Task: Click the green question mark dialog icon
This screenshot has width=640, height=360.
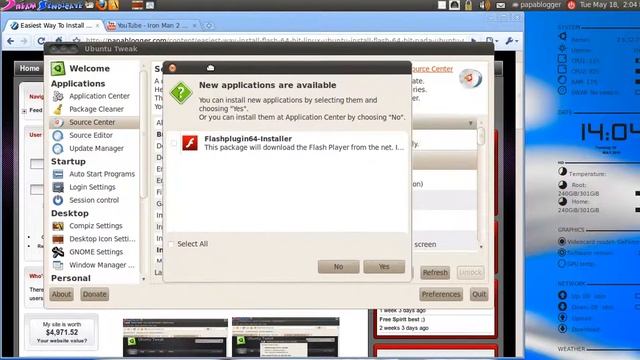Action: [x=181, y=93]
